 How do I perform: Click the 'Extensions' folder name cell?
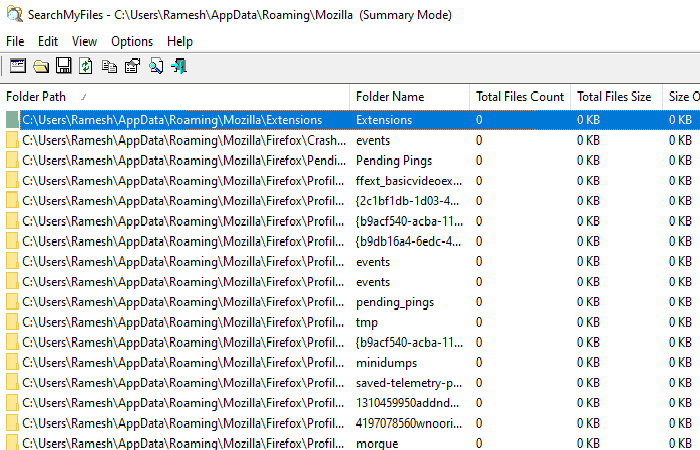(384, 120)
